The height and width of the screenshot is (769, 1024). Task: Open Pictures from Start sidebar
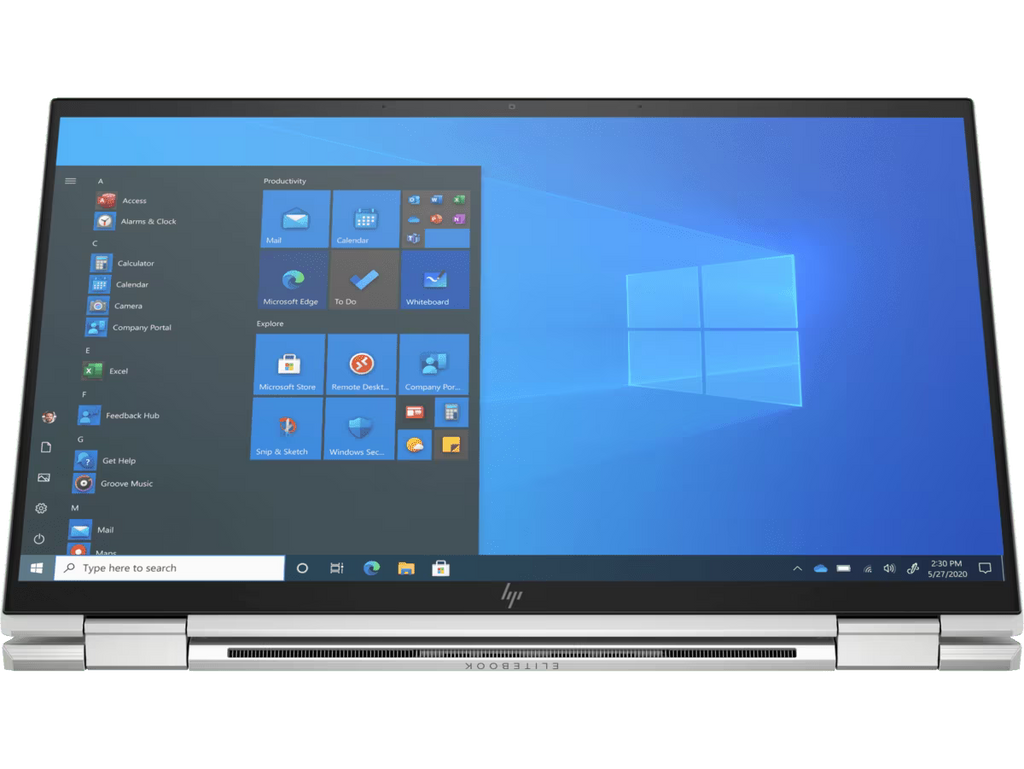[44, 477]
